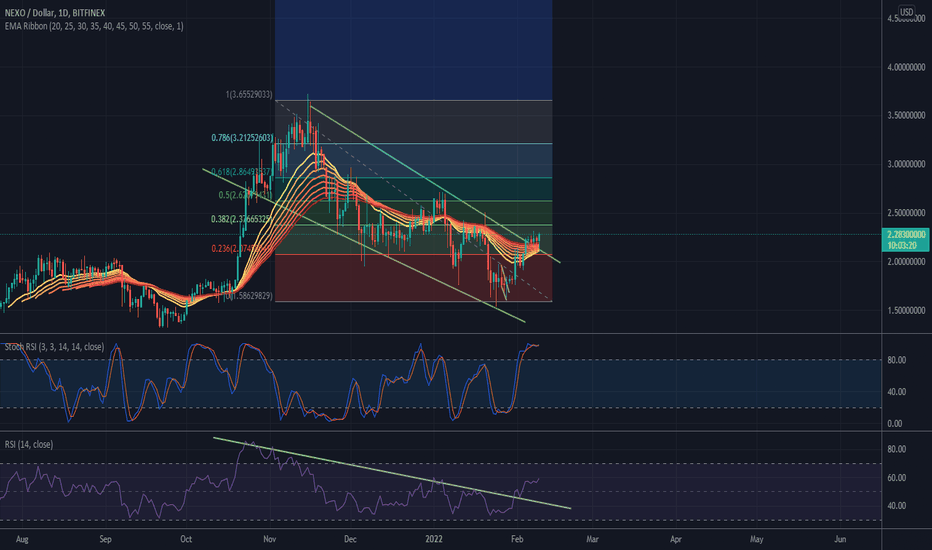Click the Mar label on time axis
This screenshot has width=932, height=550.
[593, 537]
